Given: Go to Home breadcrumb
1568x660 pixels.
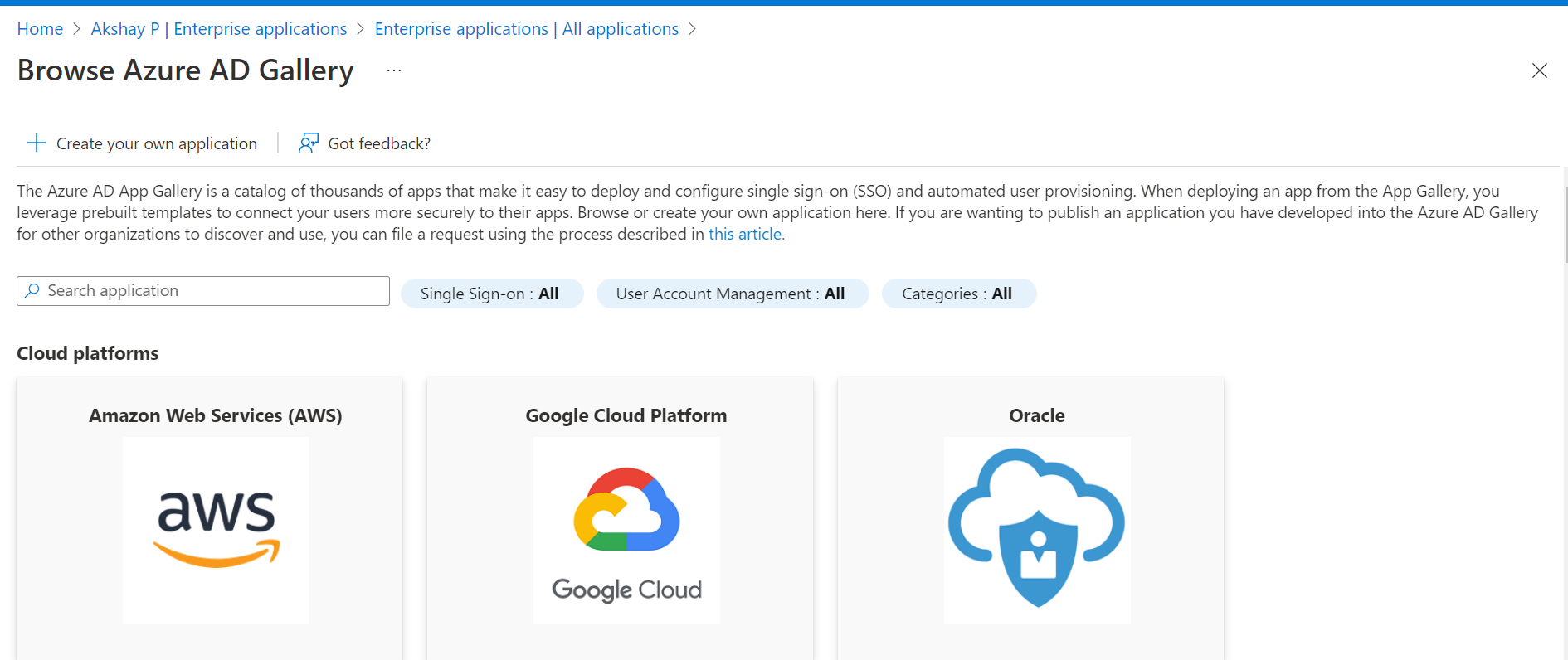Looking at the screenshot, I should tap(40, 29).
